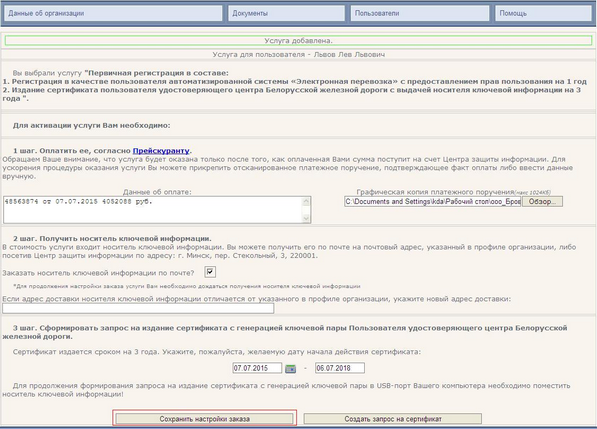Click the heading Услуга для пользователя - Львов Лев Львович
This screenshot has height=429, width=597.
tap(298, 54)
